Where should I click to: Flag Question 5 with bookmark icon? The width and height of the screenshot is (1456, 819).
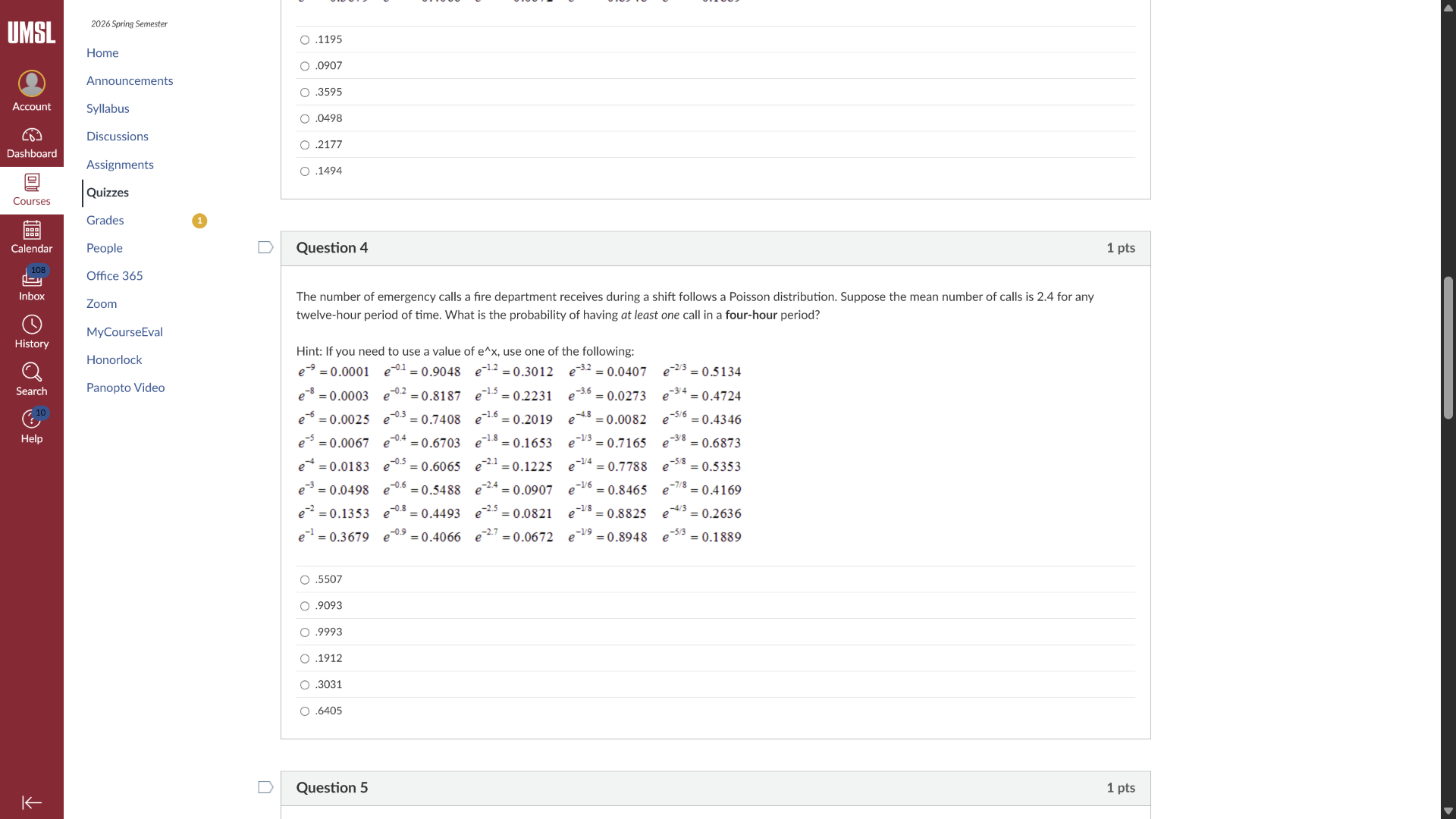point(265,788)
